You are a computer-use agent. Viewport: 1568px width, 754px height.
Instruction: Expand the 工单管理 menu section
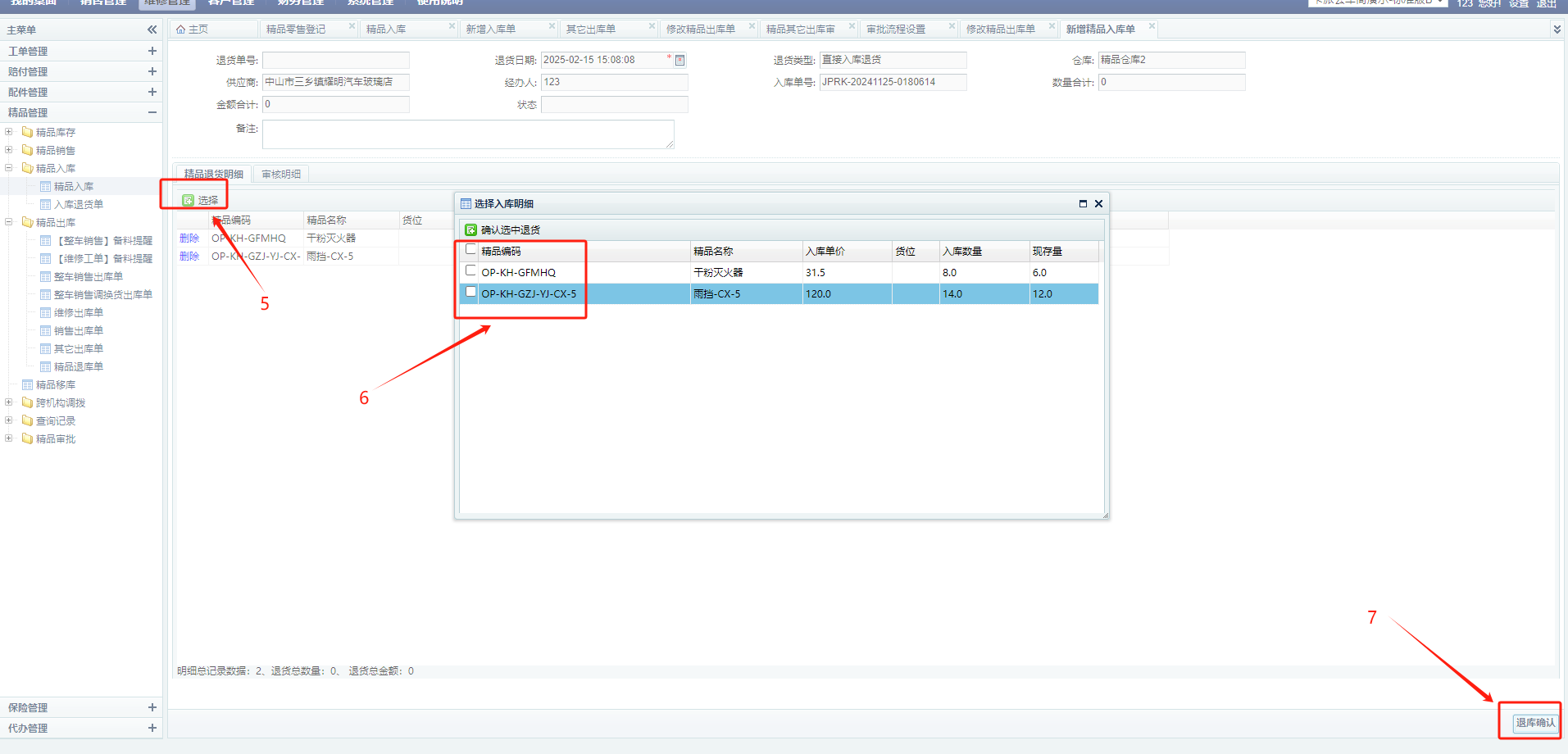pos(152,51)
